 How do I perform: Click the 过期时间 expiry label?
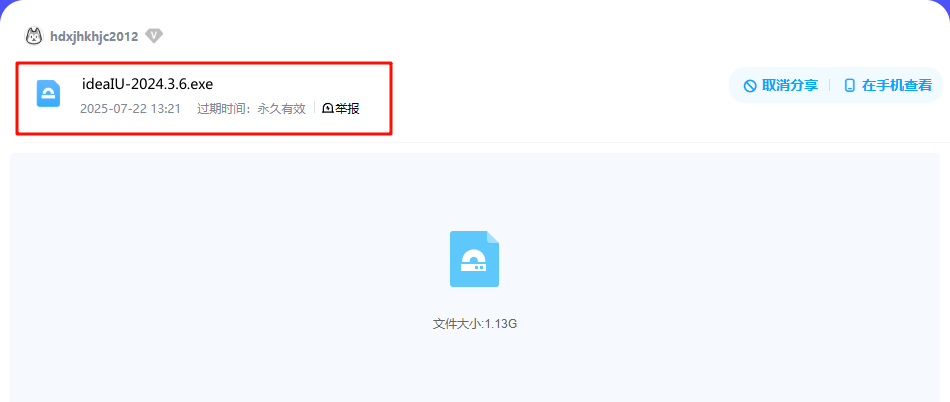pos(222,109)
